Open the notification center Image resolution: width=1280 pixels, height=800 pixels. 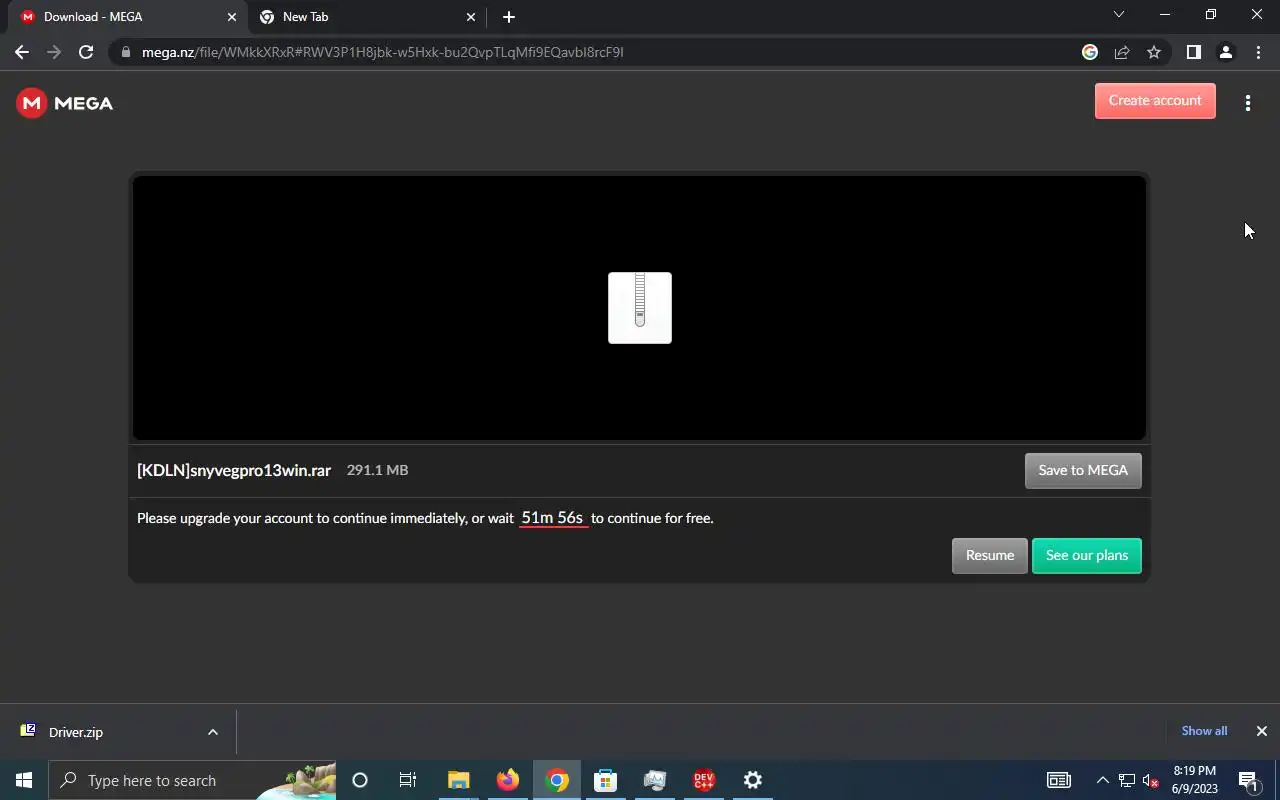[1248, 780]
